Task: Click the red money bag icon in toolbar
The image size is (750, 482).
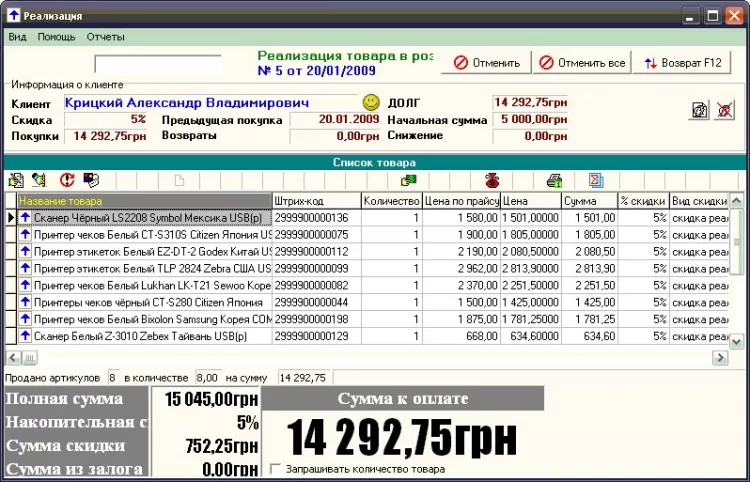Action: coord(492,180)
